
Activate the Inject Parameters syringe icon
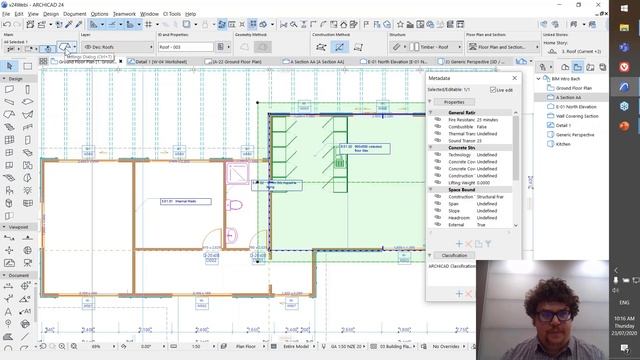(78, 24)
